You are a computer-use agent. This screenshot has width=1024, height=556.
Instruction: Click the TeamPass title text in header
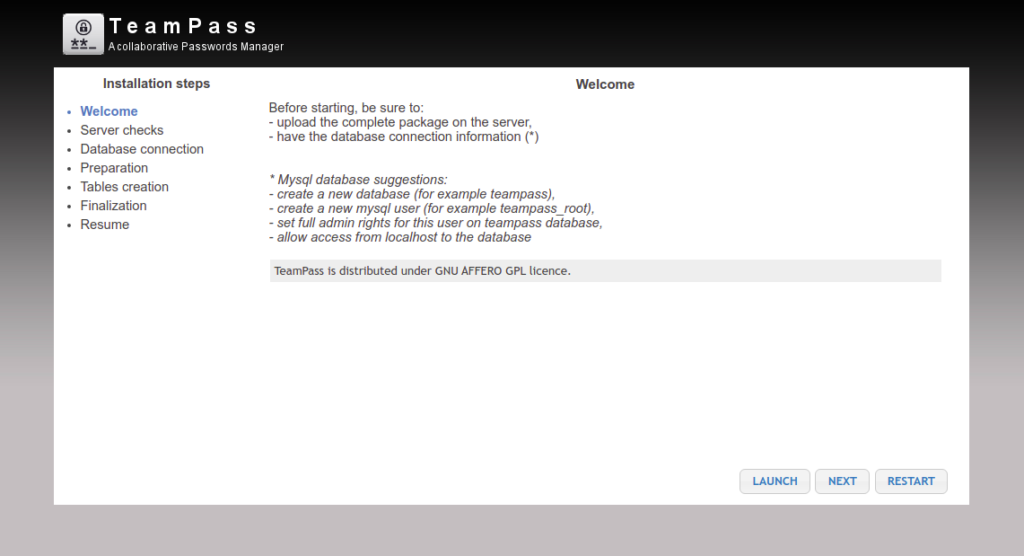click(183, 26)
